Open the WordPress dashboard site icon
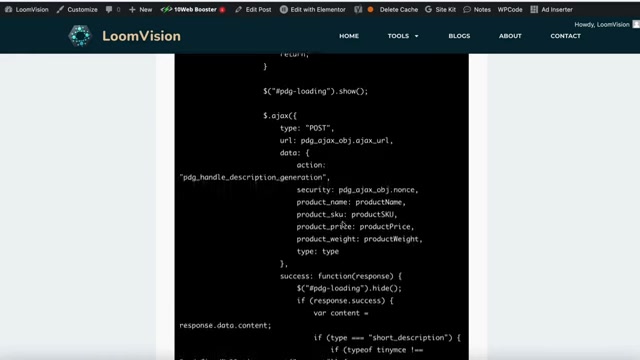This screenshot has height=360, width=640. (x=9, y=9)
